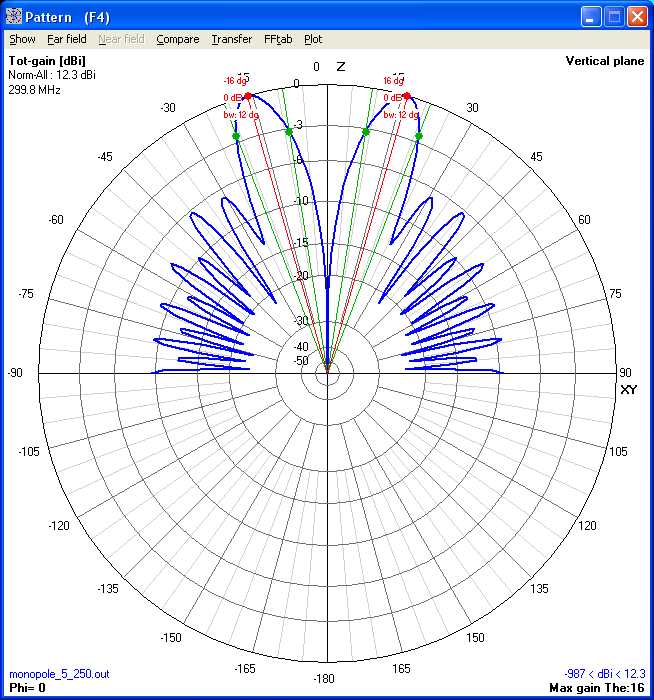Viewport: 654px width, 700px height.
Task: Open the Compare menu
Action: tap(177, 39)
